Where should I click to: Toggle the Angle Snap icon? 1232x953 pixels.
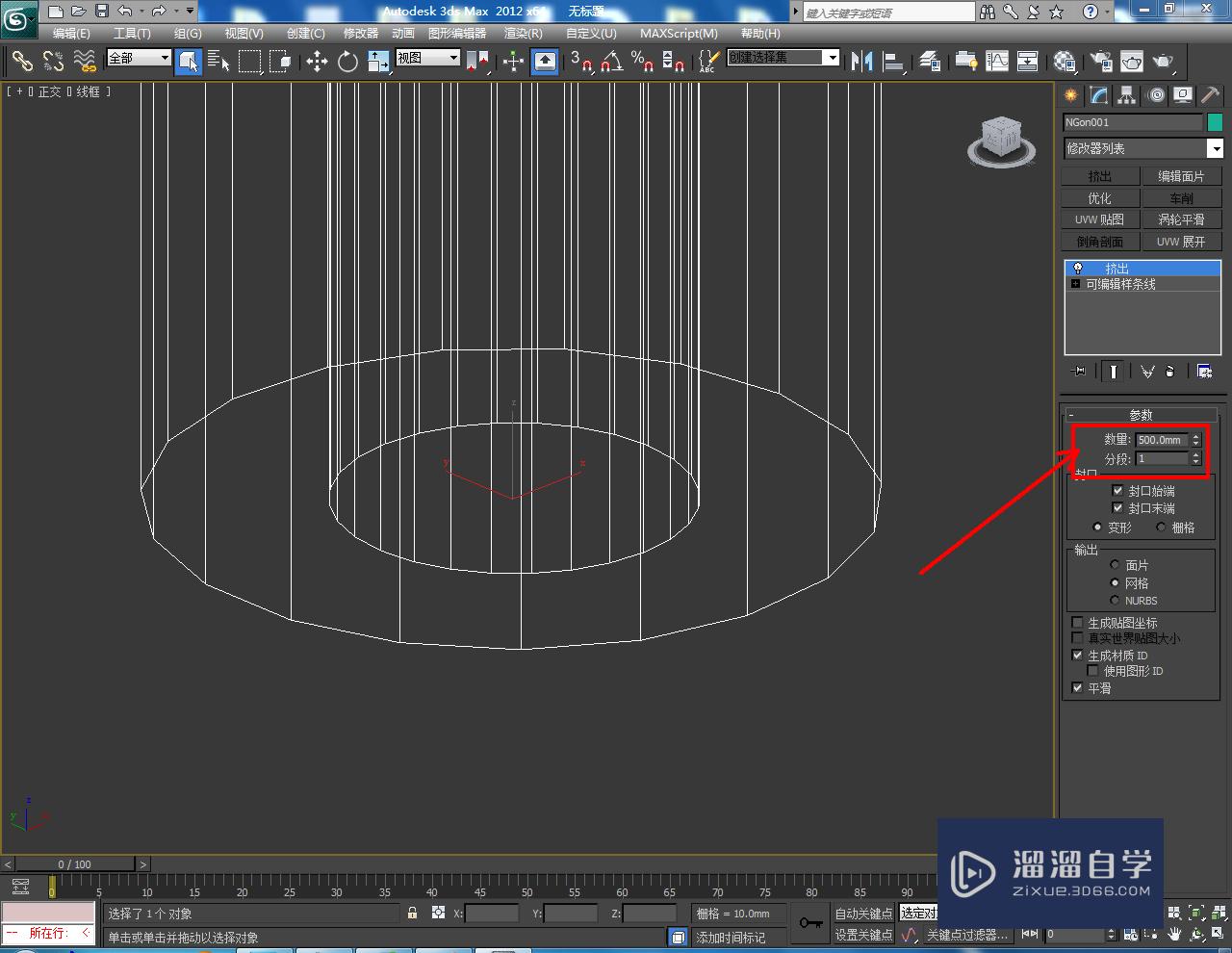click(x=611, y=62)
